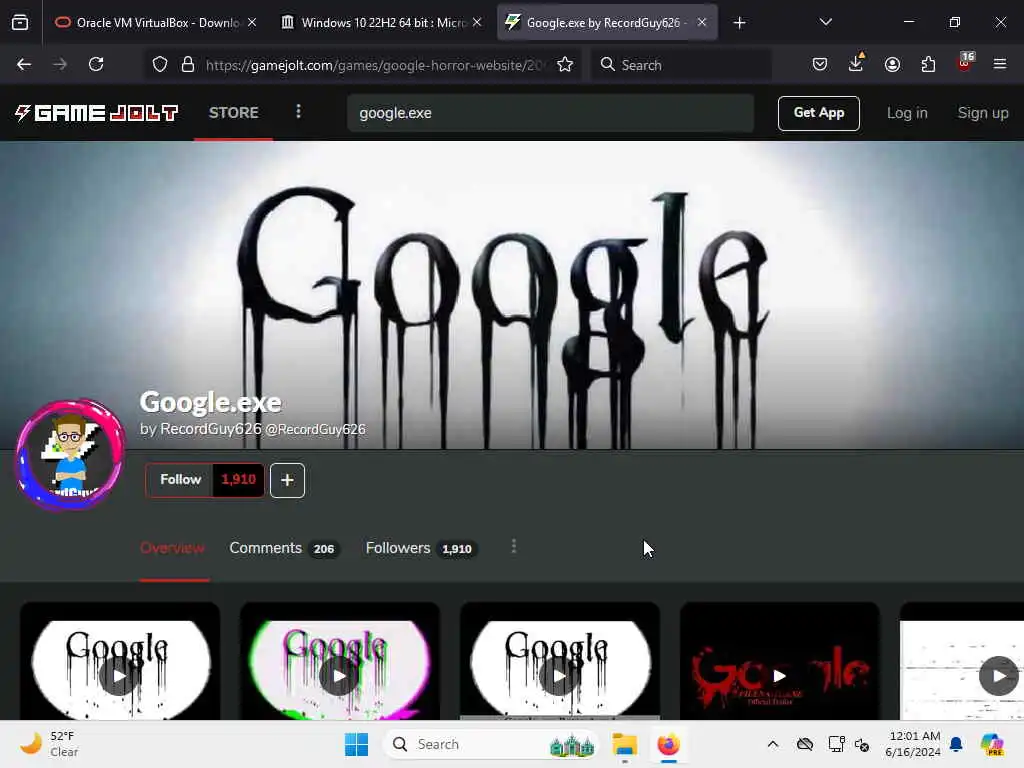The height and width of the screenshot is (768, 1024).
Task: Click the site padlock icon
Action: [188, 64]
